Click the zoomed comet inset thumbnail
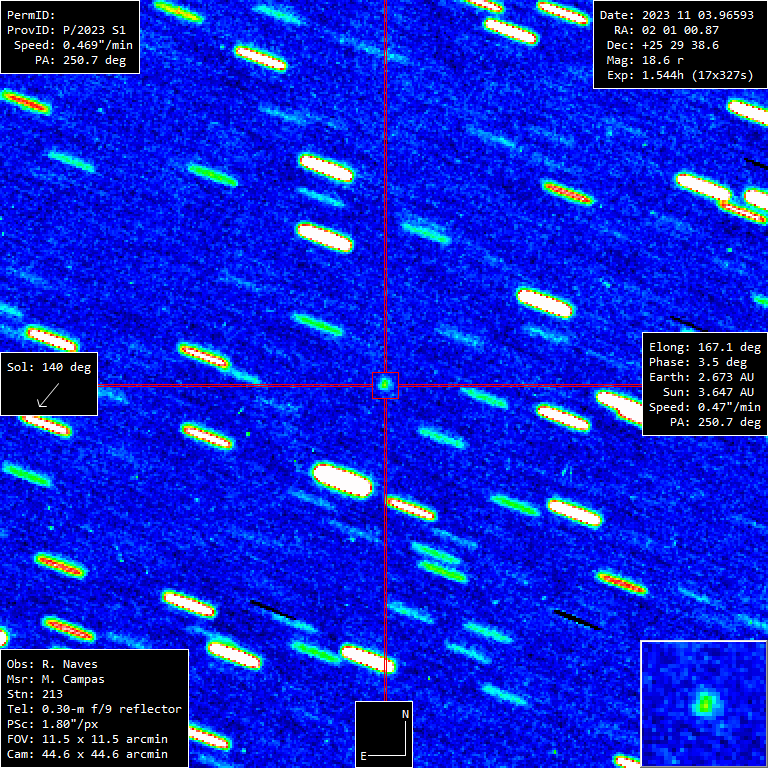Viewport: 768px width, 768px height. (704, 704)
